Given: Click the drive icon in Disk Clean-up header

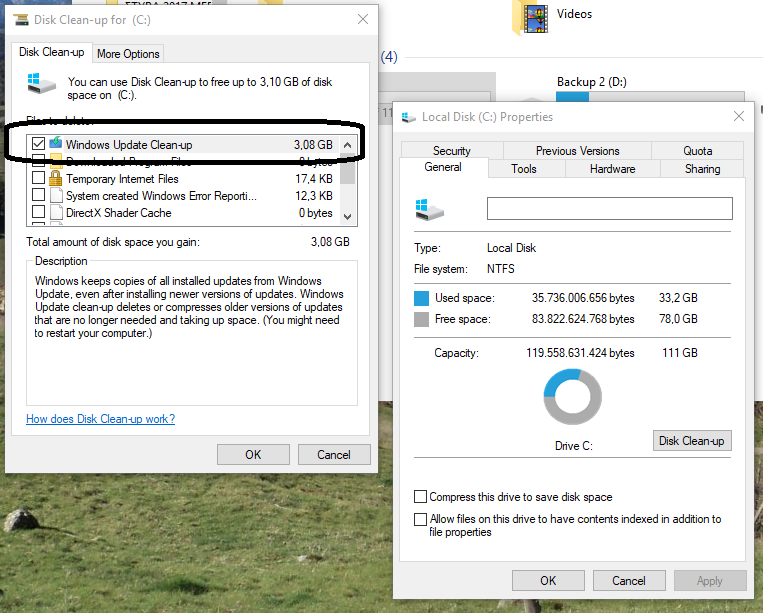Looking at the screenshot, I should [41, 83].
